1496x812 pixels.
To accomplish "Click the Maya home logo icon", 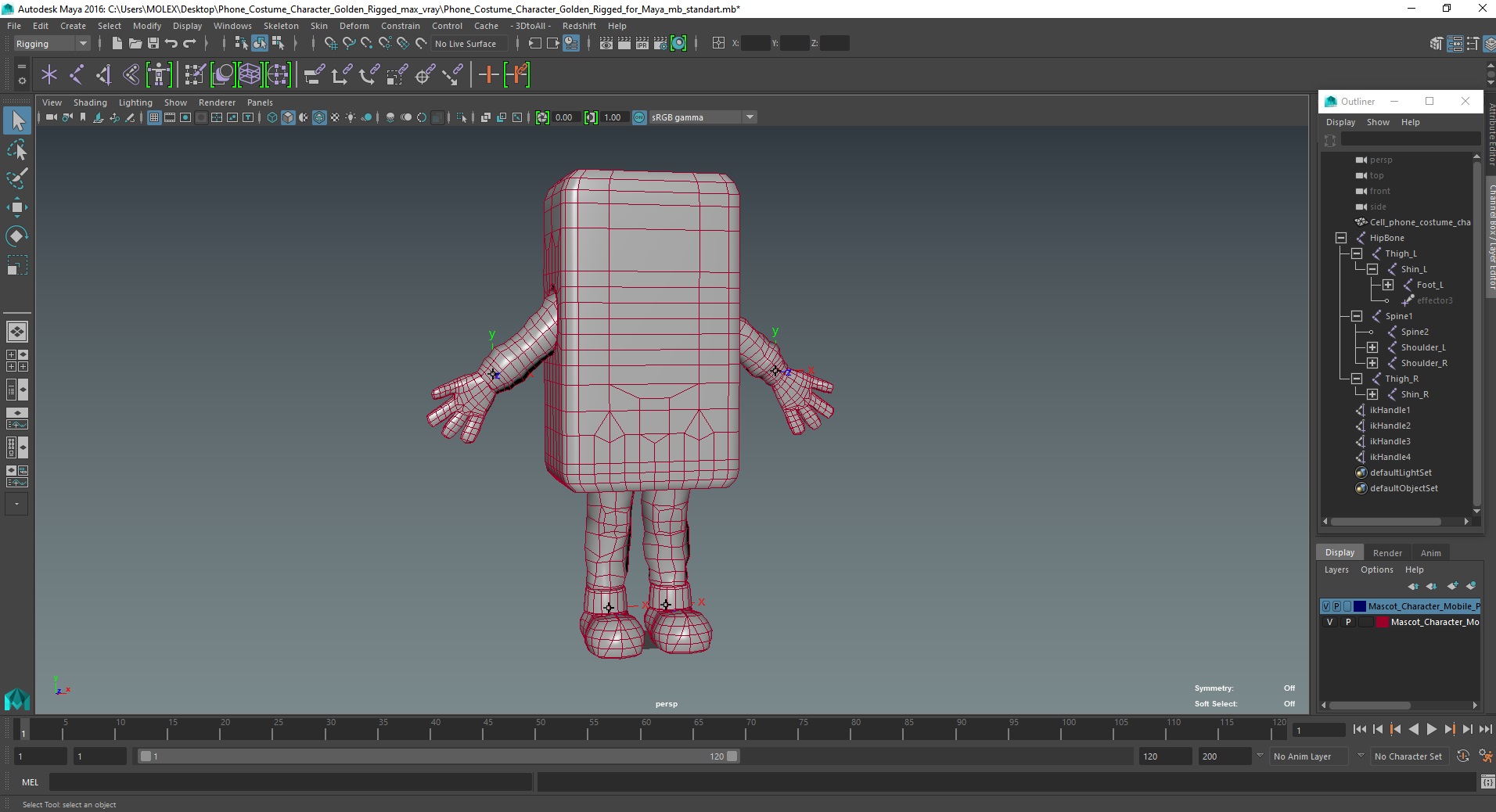I will (x=16, y=699).
